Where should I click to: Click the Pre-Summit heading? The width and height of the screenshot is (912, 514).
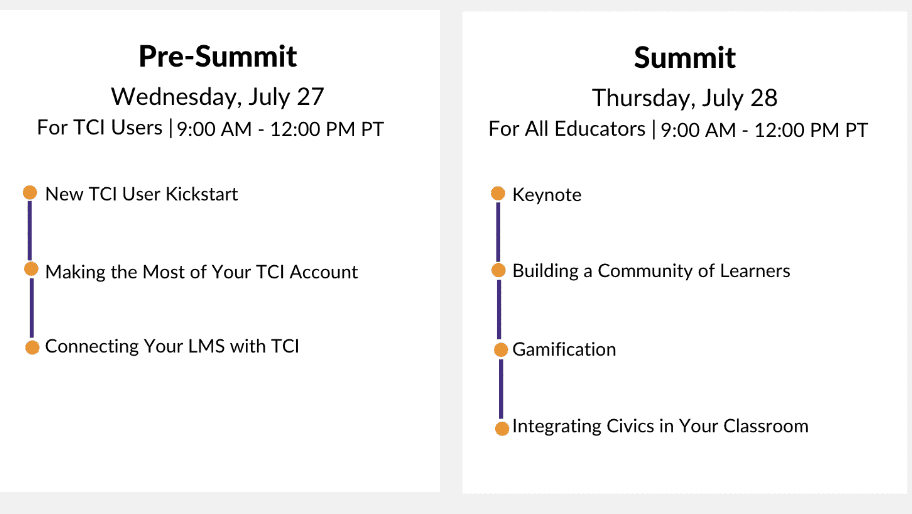pos(218,56)
